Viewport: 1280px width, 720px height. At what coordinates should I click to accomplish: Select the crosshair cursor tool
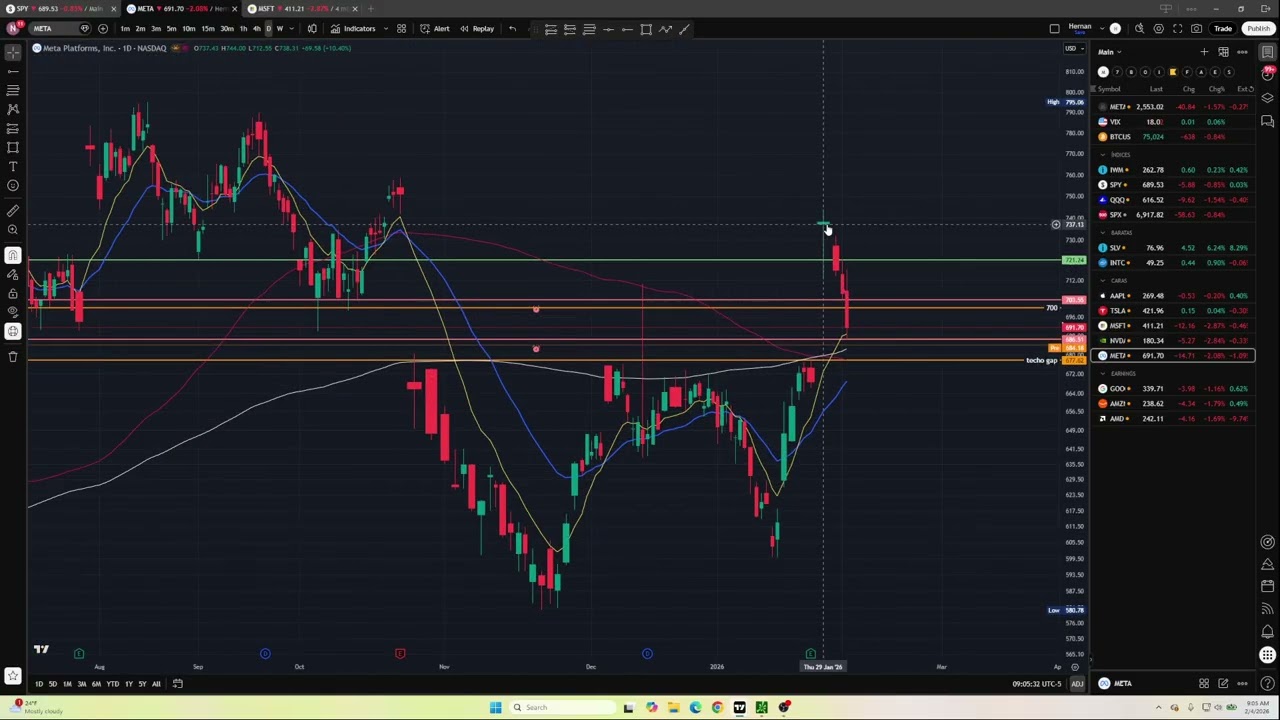click(13, 52)
